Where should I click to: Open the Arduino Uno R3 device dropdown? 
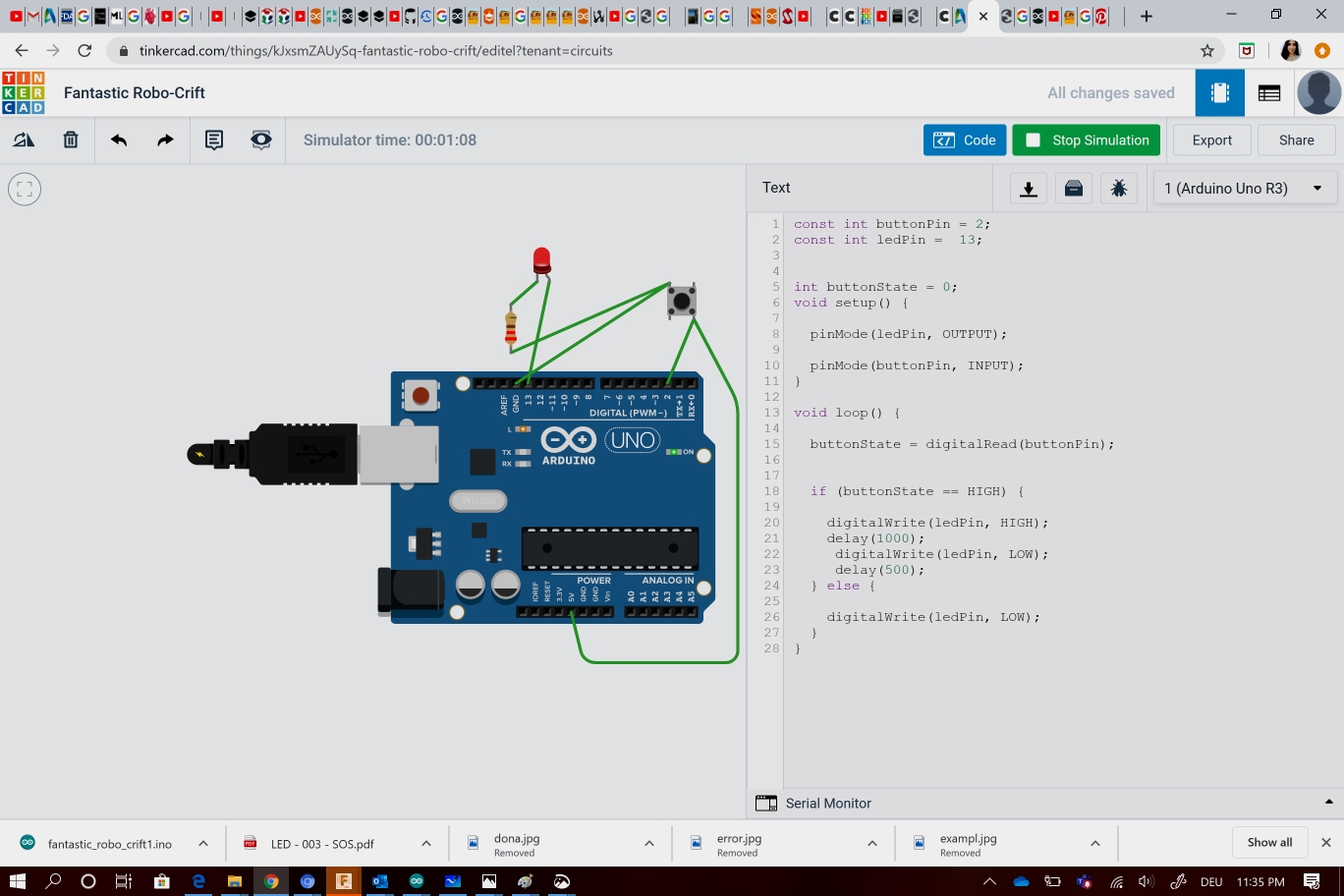pos(1244,188)
